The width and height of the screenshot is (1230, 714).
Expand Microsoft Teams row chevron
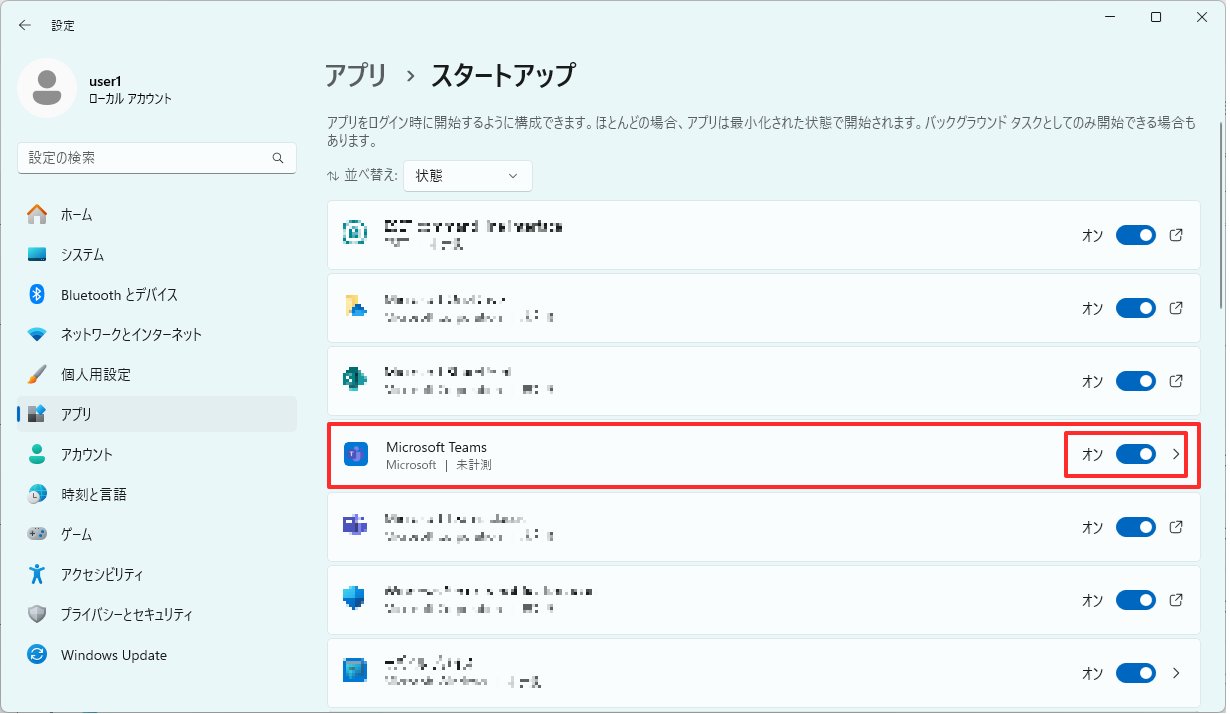[x=1177, y=454]
